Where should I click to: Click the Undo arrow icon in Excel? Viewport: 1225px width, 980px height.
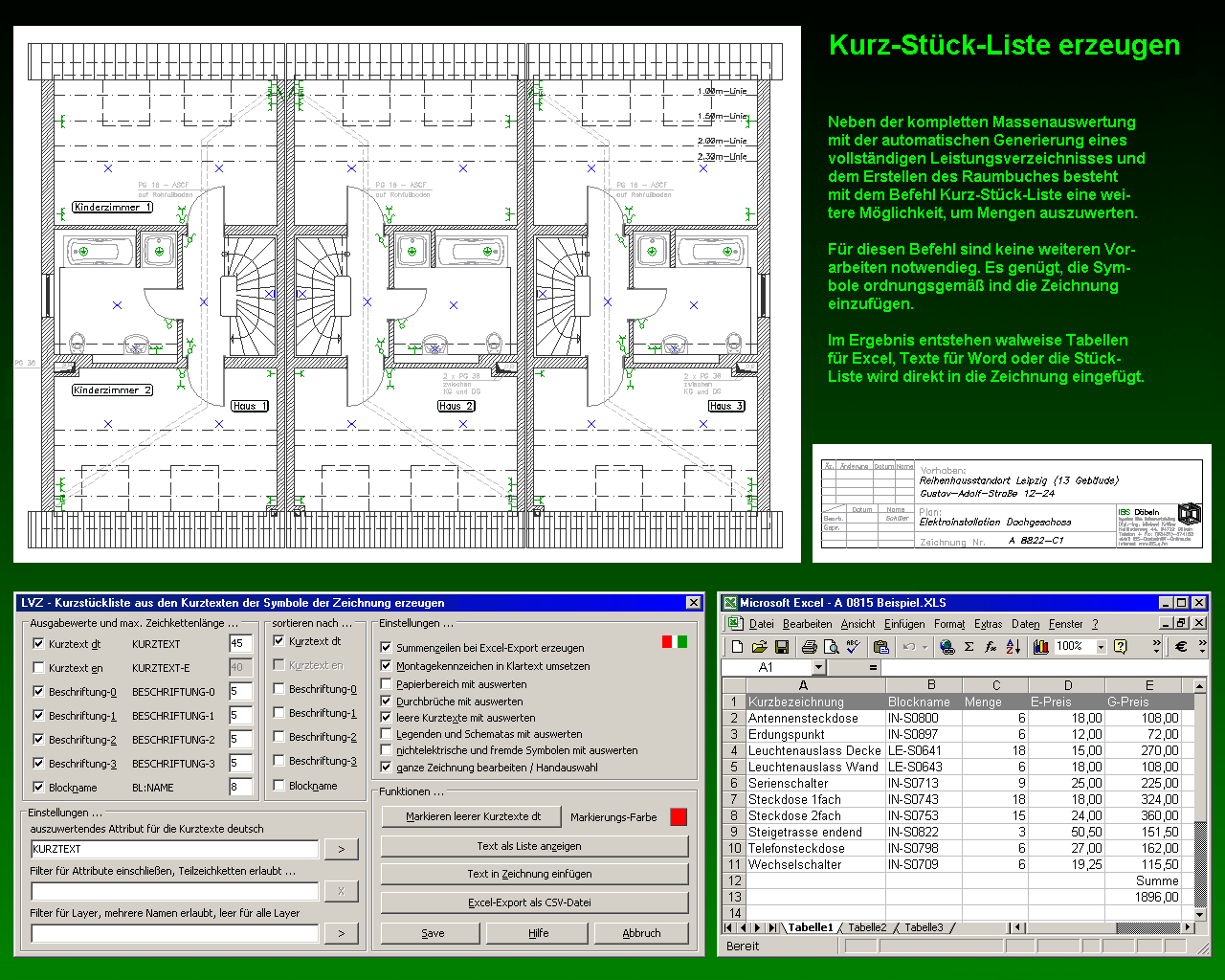pyautogui.click(x=909, y=647)
